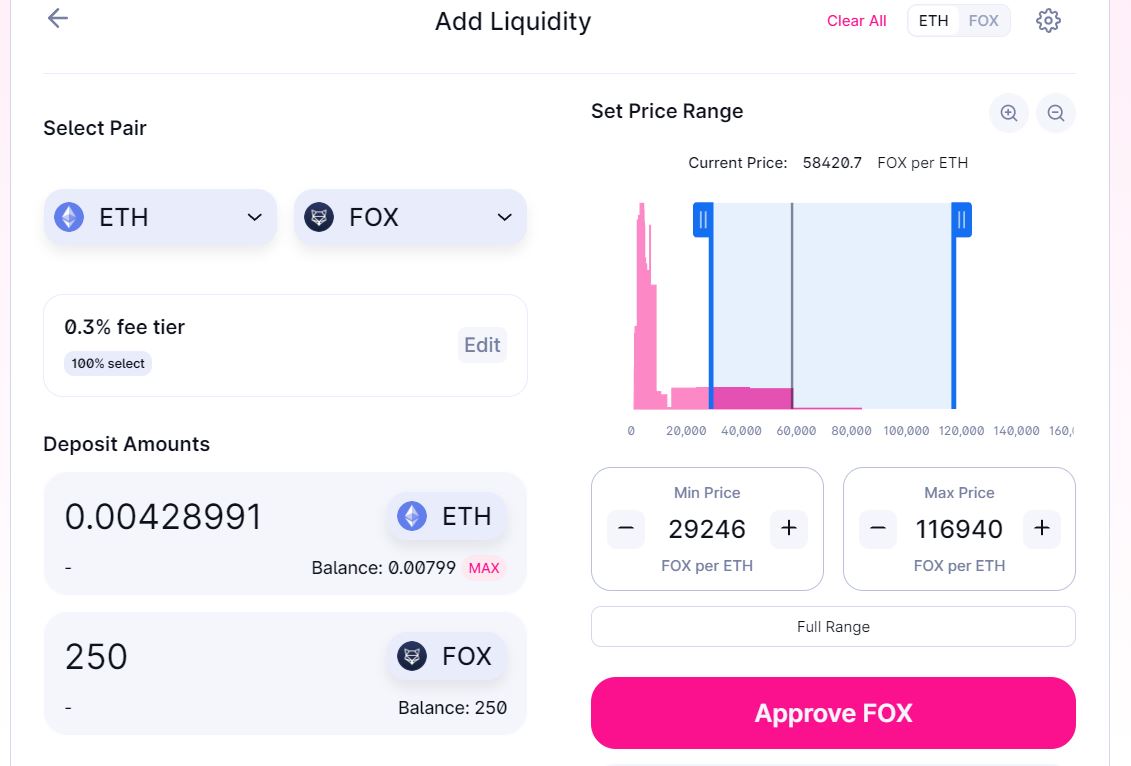Use MAX for ETH balance
Image resolution: width=1131 pixels, height=766 pixels.
[x=484, y=568]
